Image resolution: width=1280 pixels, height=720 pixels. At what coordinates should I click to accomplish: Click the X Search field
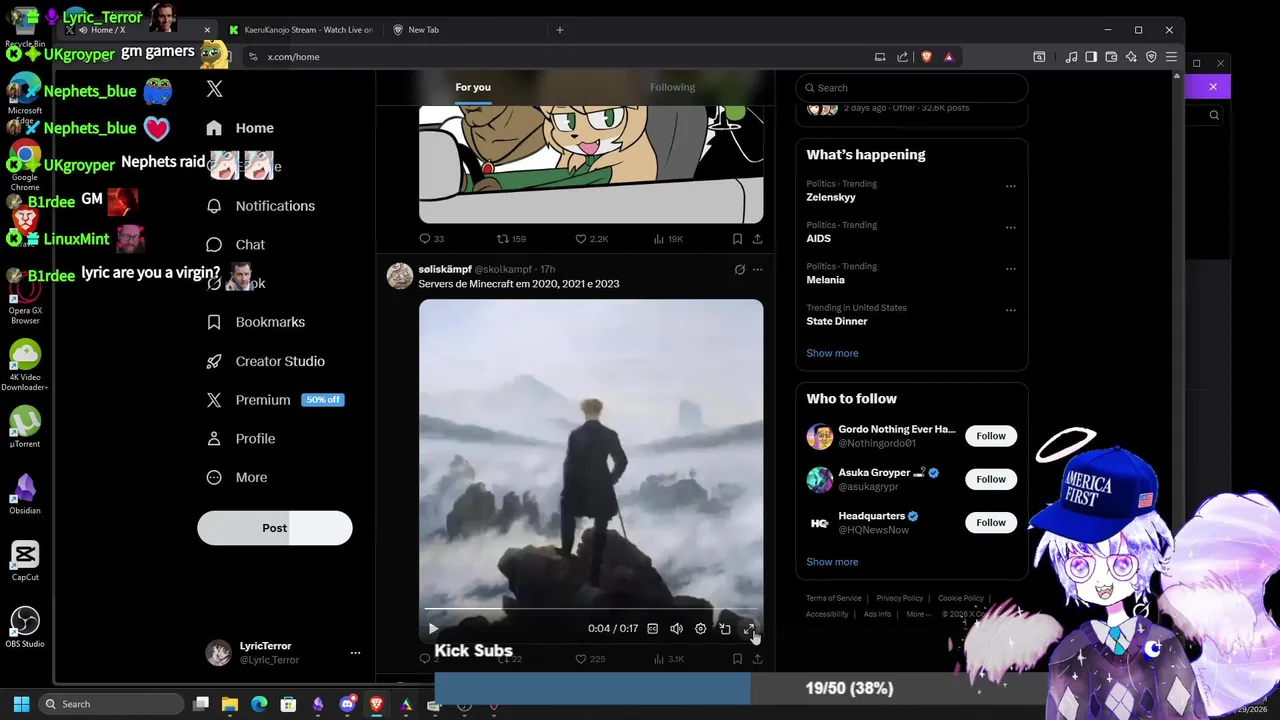[912, 88]
